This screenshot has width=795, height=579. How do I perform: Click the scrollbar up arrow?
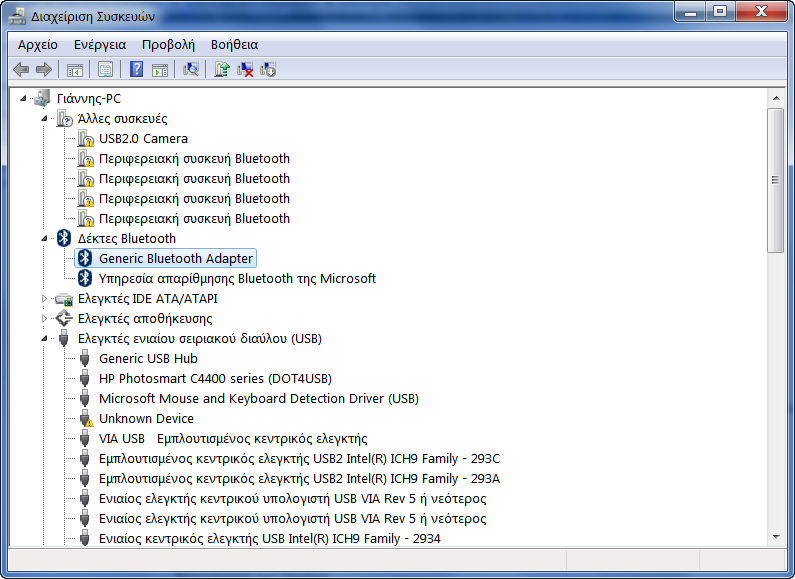tap(776, 98)
